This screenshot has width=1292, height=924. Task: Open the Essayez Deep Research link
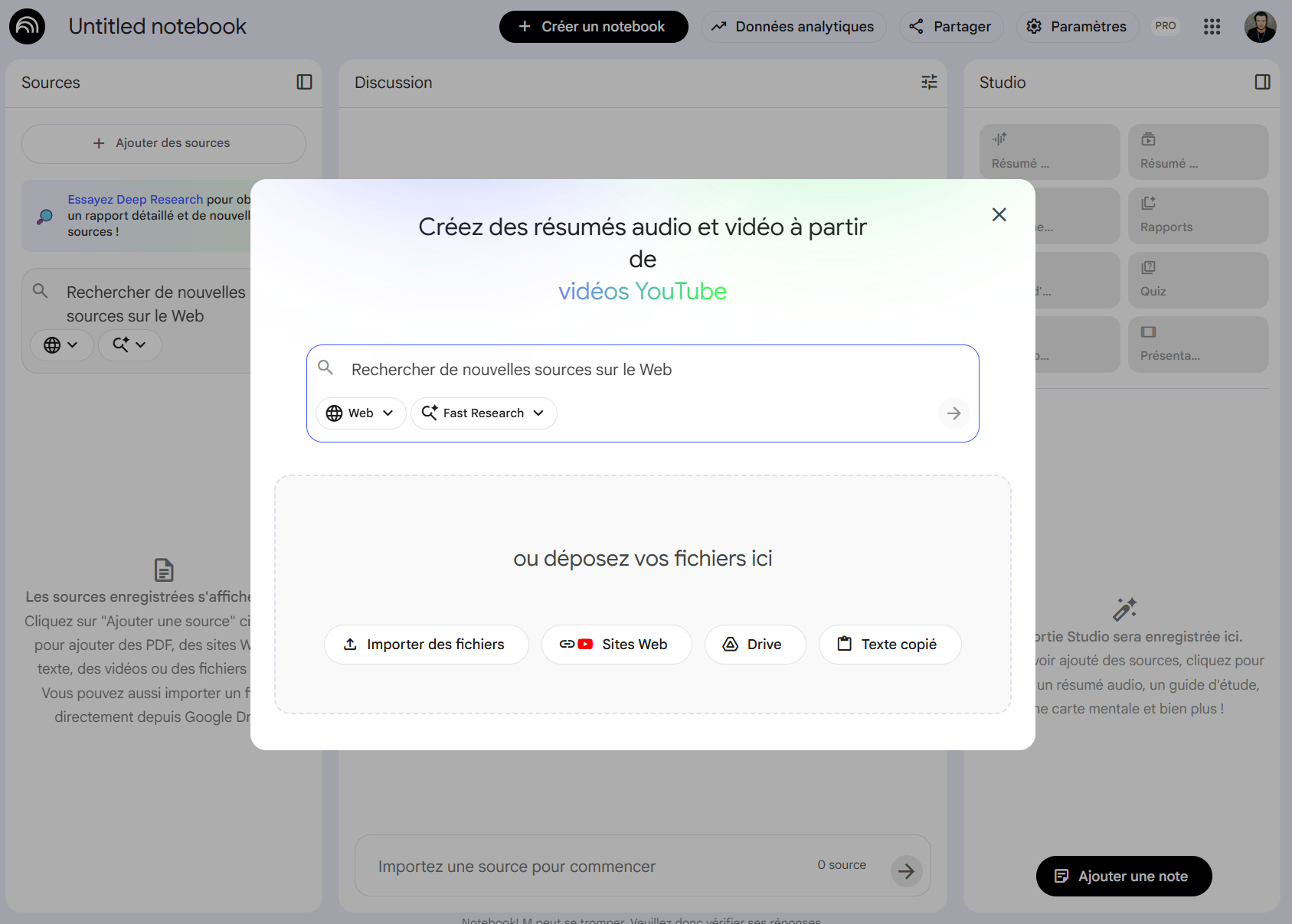coord(135,199)
